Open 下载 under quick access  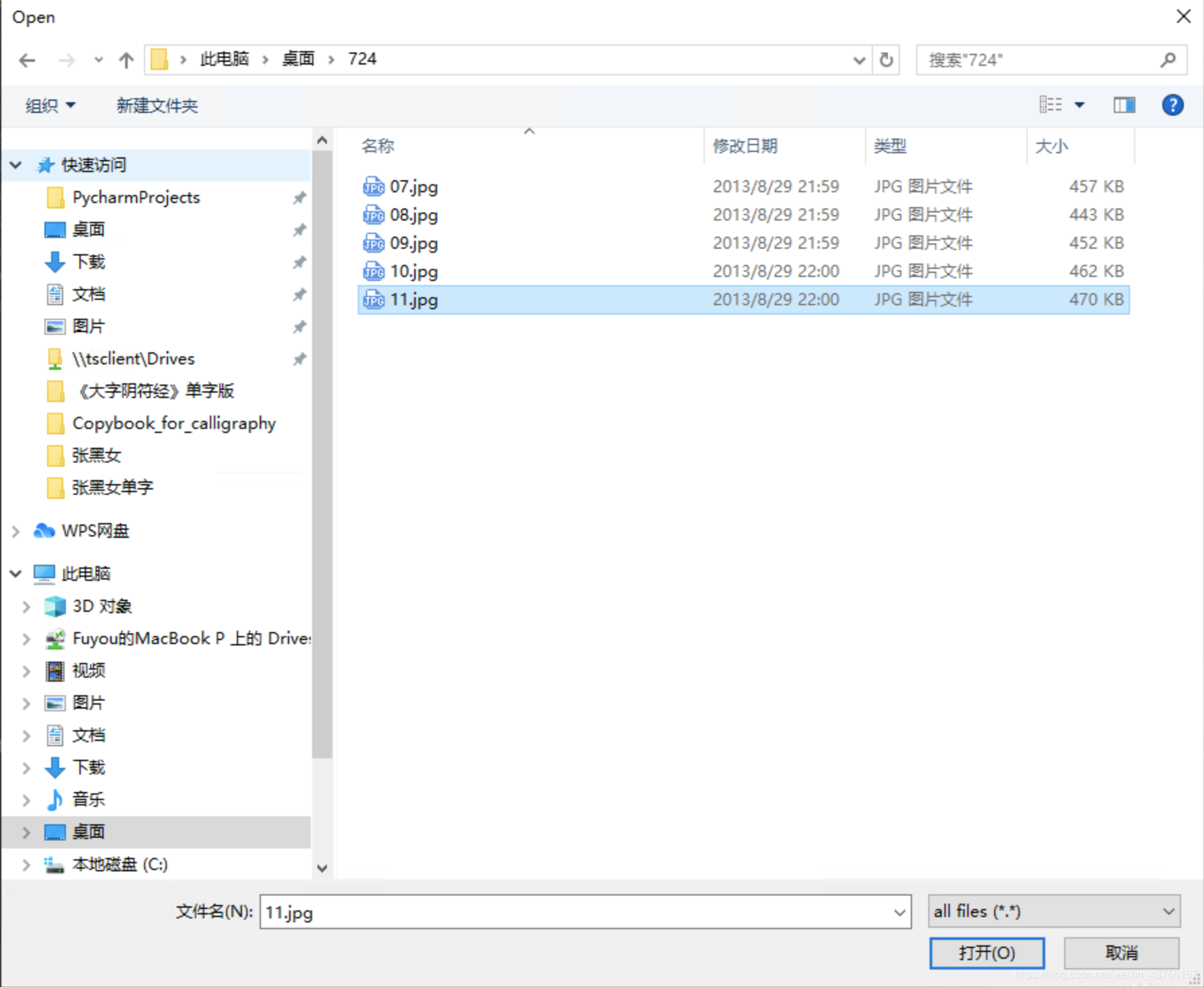[88, 262]
